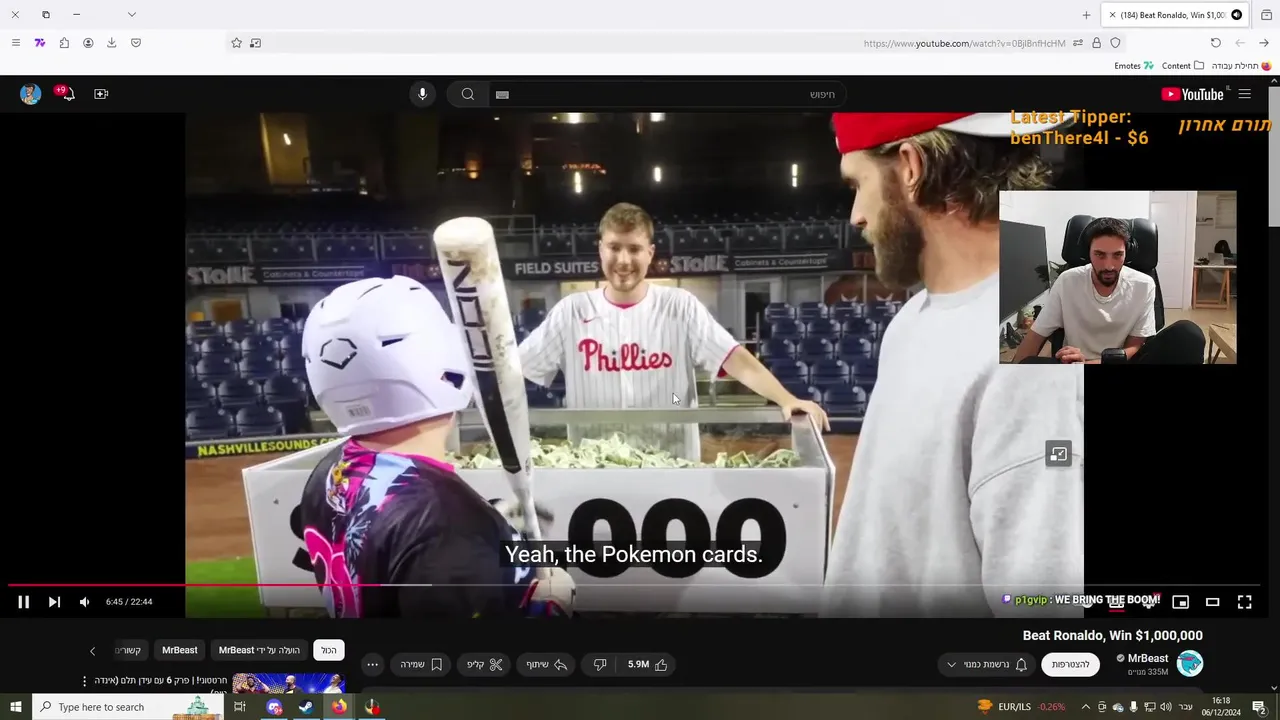Viewport: 1280px width, 720px height.
Task: Create a clip (קליפ)
Action: click(x=485, y=664)
